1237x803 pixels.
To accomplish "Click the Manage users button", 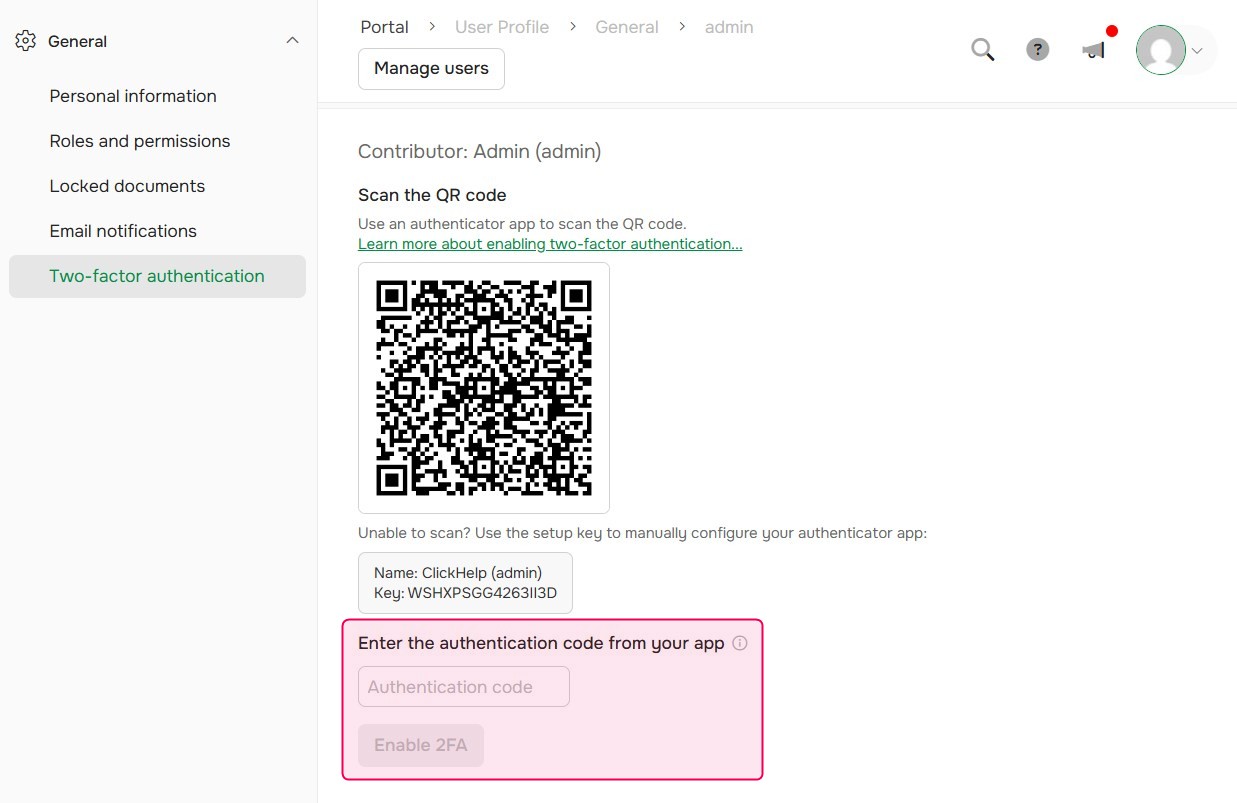I will coord(431,68).
